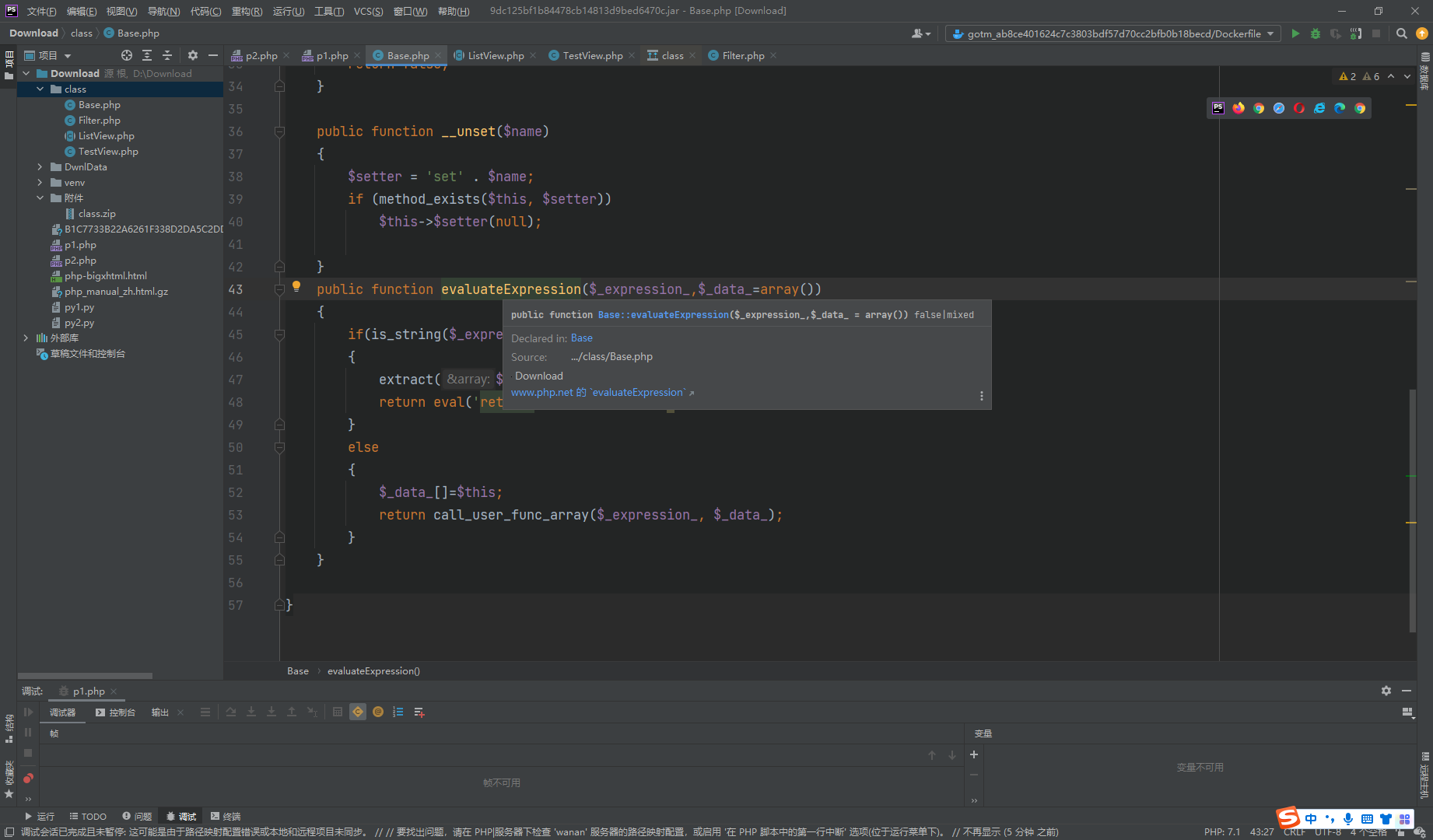1433x840 pixels.
Task: Open project panel settings gear
Action: pos(193,55)
